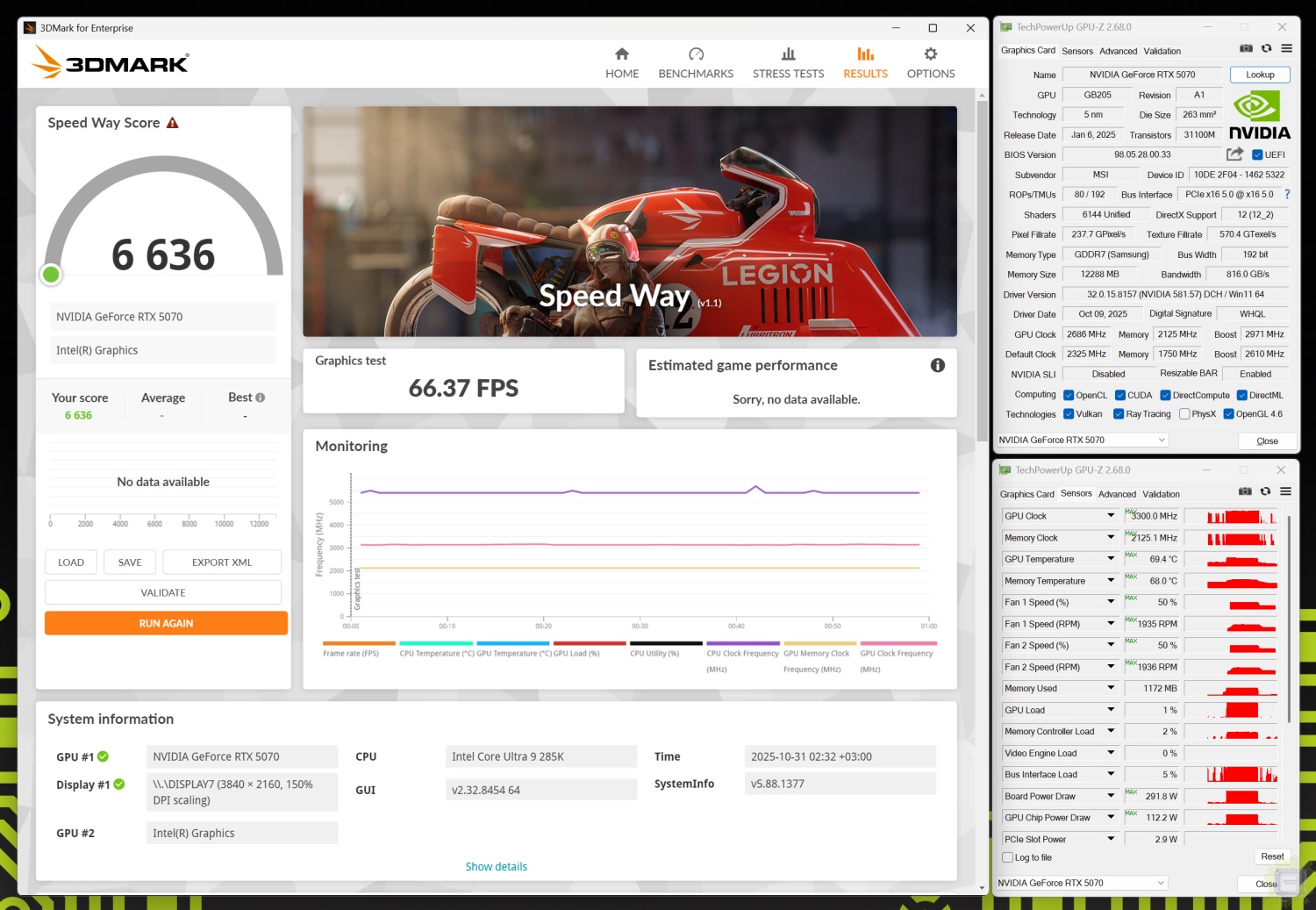Open GPU selector dropdown below Computing checkboxes
The height and width of the screenshot is (910, 1316).
1083,440
